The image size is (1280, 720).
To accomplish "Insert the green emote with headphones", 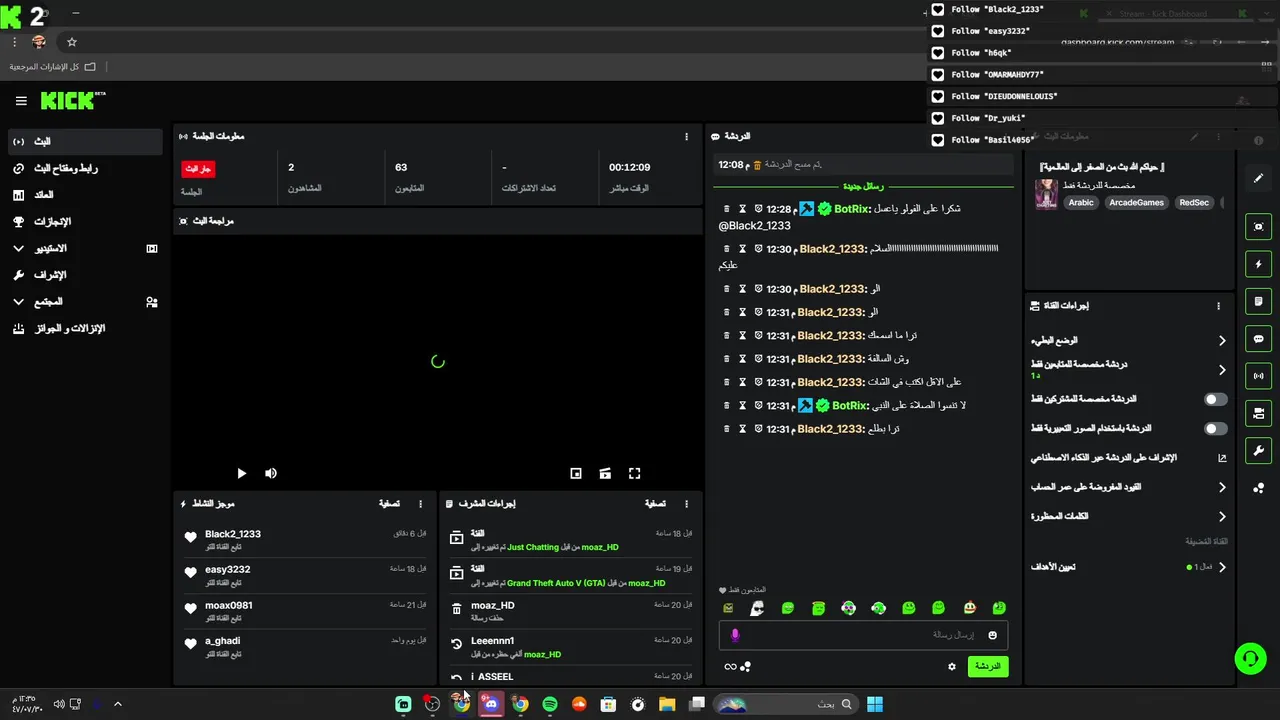I will tap(878, 608).
